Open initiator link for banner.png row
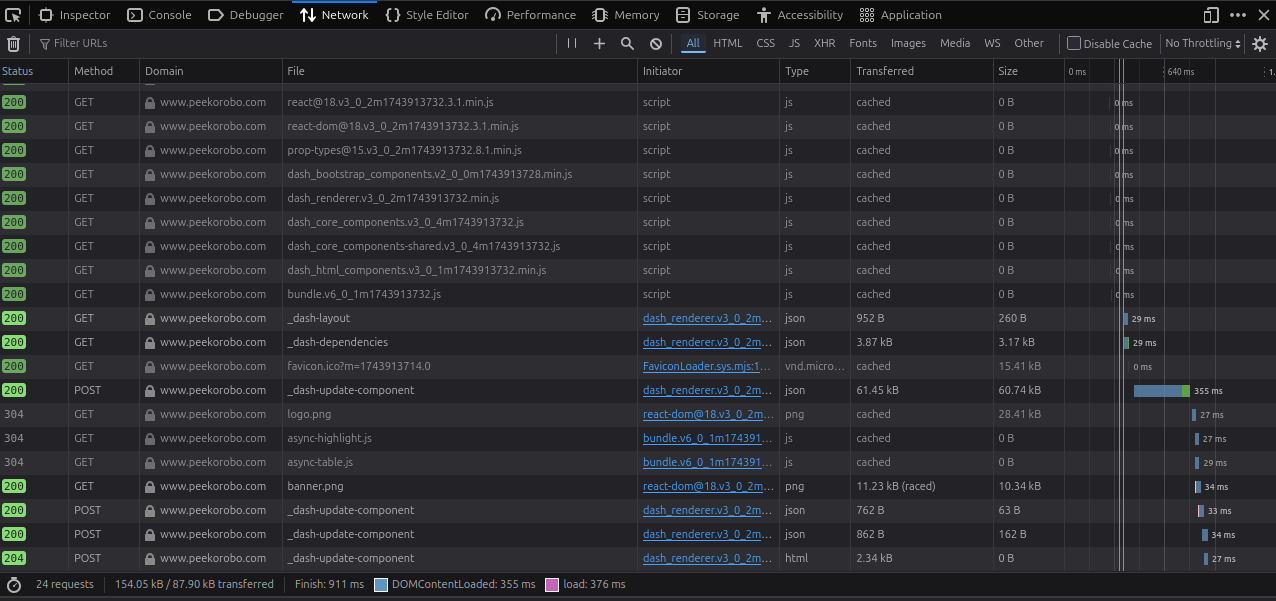The width and height of the screenshot is (1276, 601). 708,486
